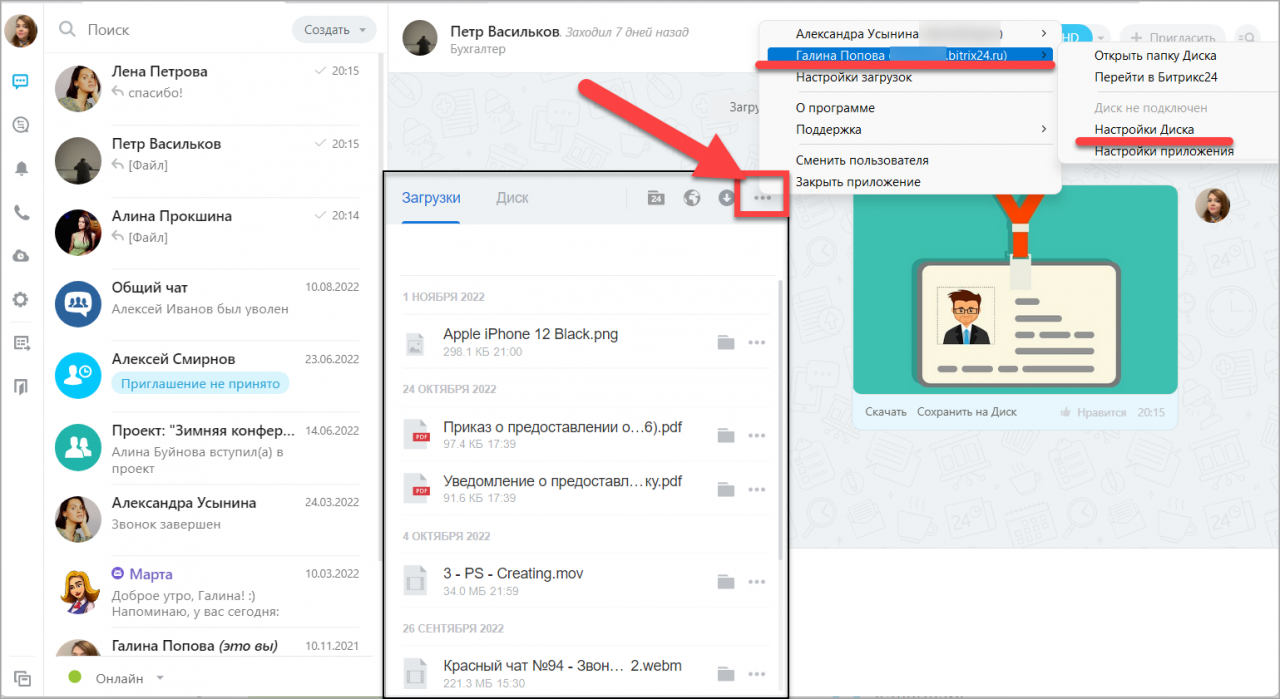This screenshot has height=699, width=1280.
Task: Select Настройки Диска menu entry
Action: click(x=1144, y=129)
